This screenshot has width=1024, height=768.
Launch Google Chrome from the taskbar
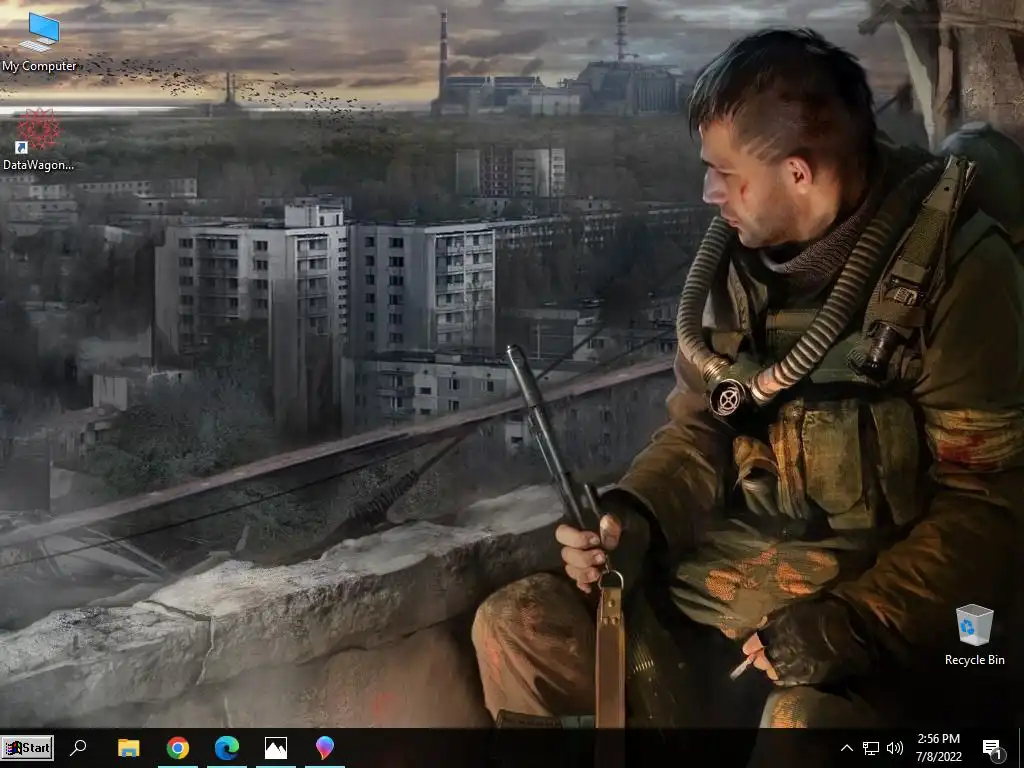[x=178, y=748]
